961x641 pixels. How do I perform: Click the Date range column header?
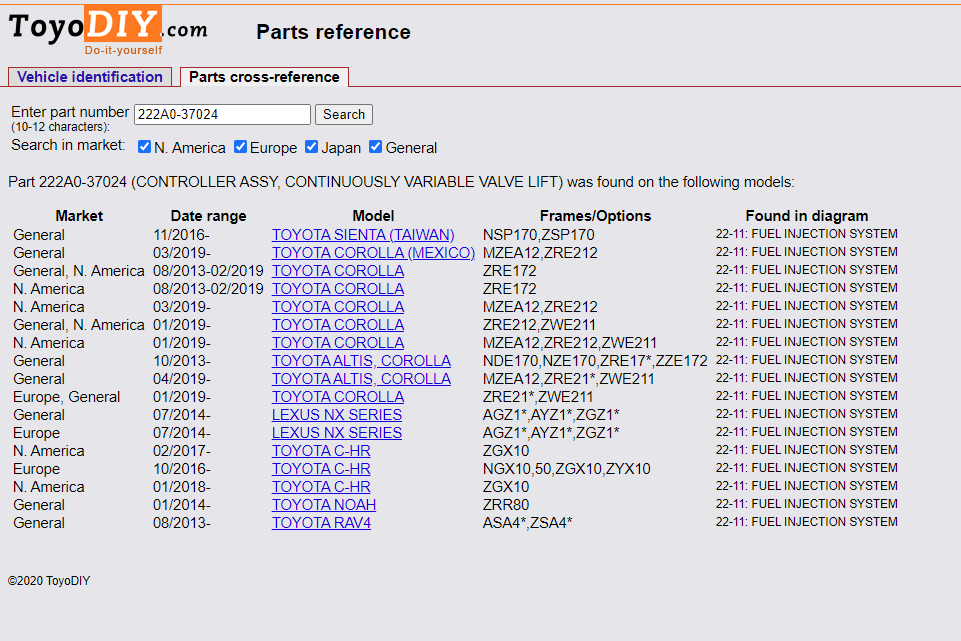pyautogui.click(x=208, y=216)
